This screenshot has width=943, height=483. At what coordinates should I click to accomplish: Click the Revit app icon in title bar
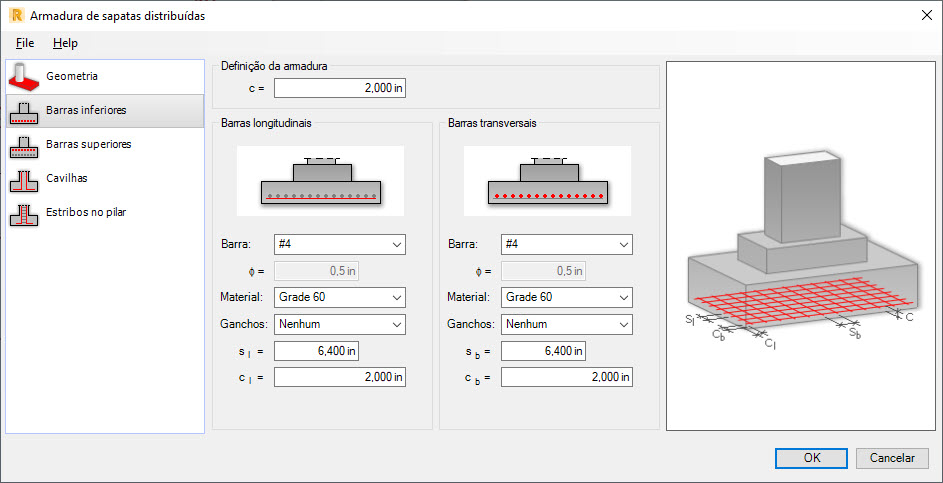click(16, 16)
